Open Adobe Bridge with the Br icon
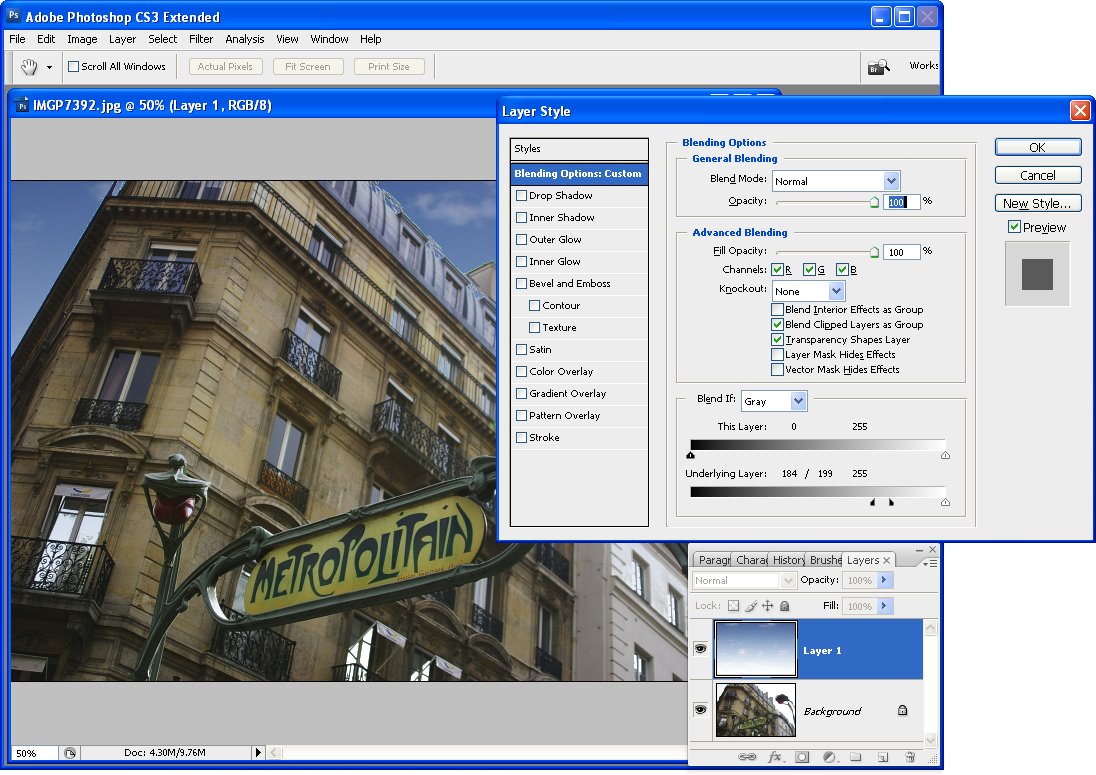This screenshot has height=775, width=1096. (x=878, y=67)
